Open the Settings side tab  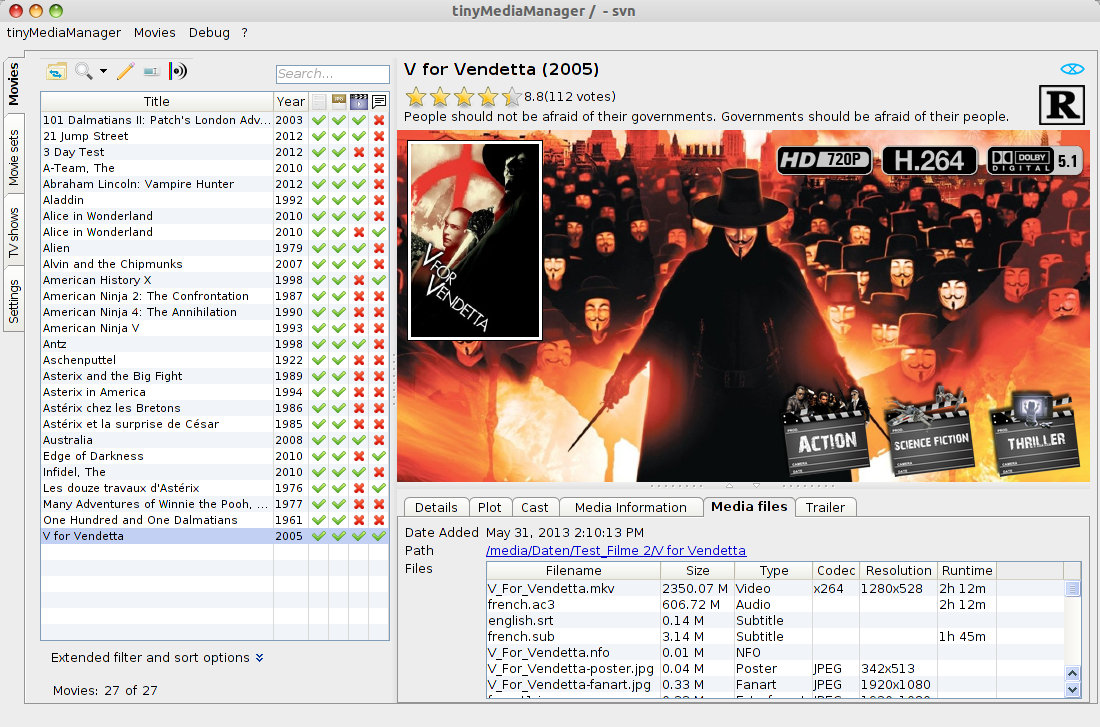click(13, 302)
